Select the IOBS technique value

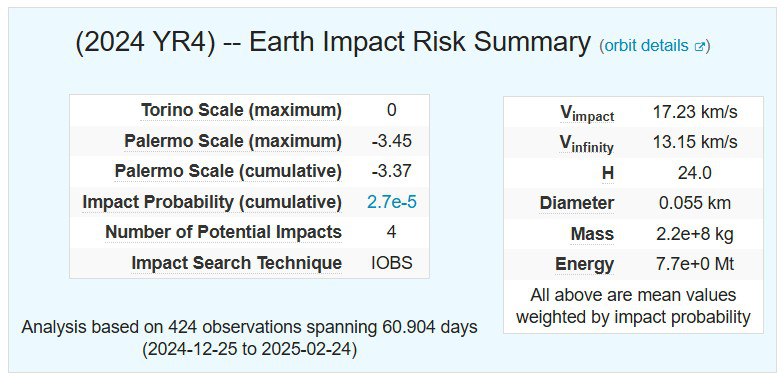tap(392, 263)
